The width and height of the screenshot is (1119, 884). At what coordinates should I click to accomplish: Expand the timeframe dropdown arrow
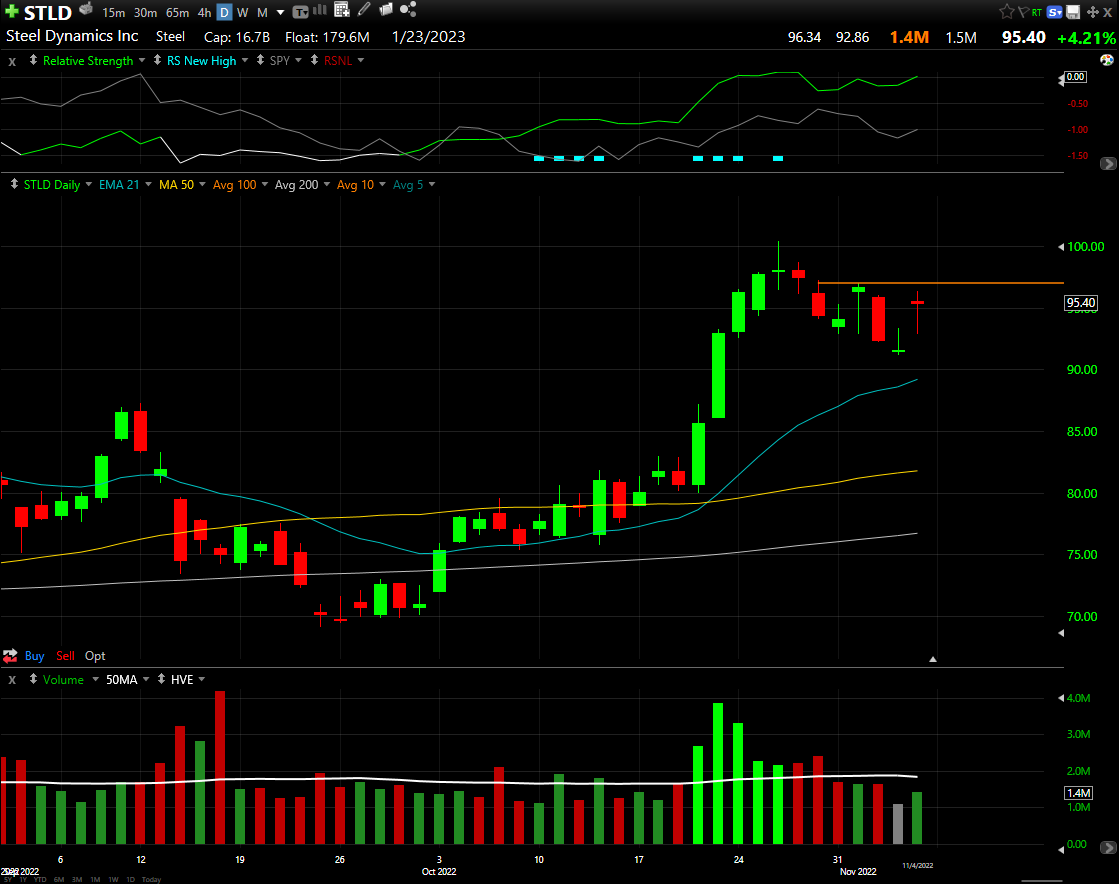tap(280, 13)
